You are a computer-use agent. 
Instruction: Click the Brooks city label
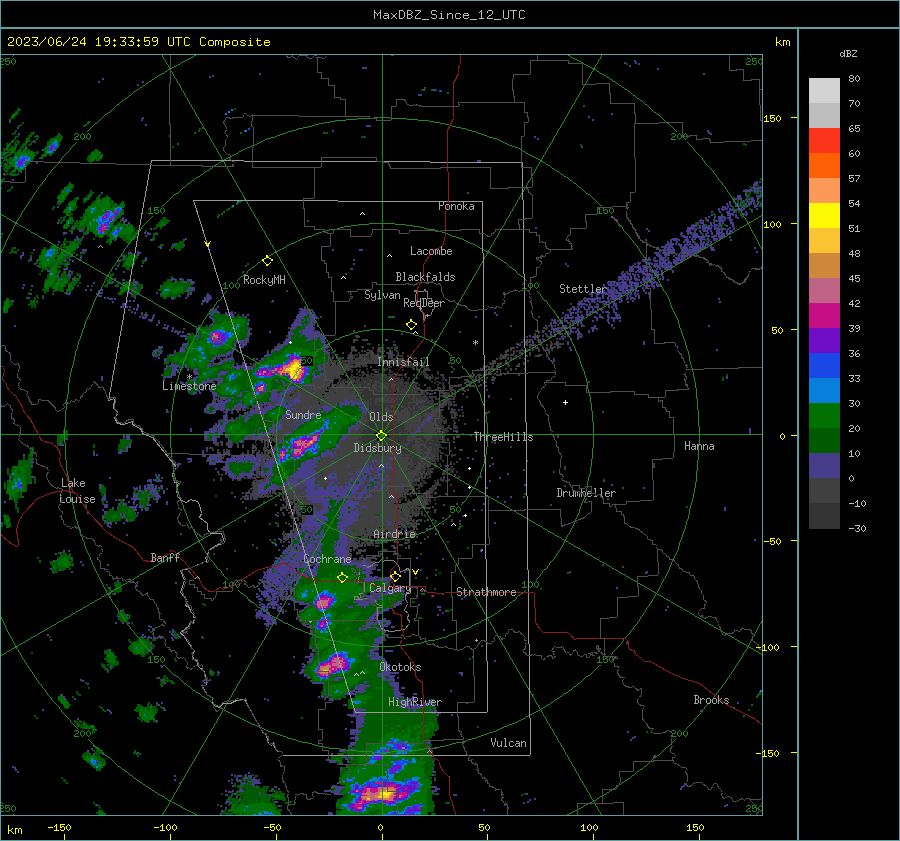(x=711, y=700)
